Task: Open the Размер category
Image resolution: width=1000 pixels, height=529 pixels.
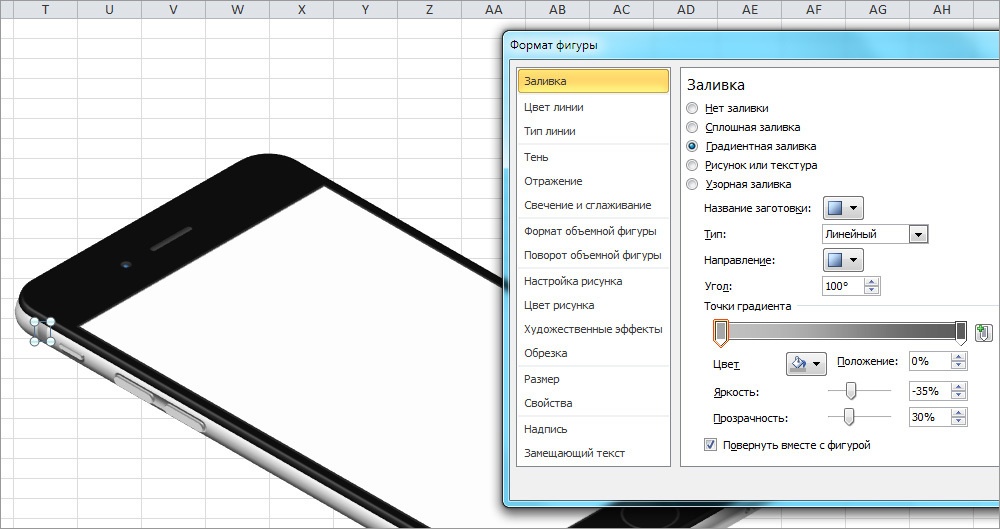Action: [x=541, y=379]
